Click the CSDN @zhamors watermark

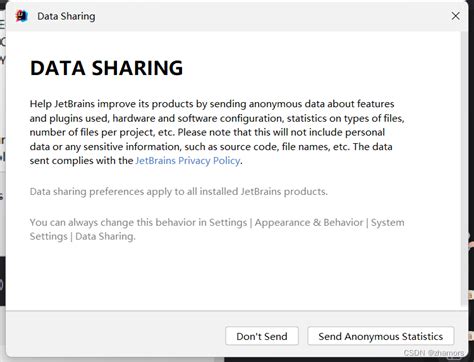tap(434, 353)
